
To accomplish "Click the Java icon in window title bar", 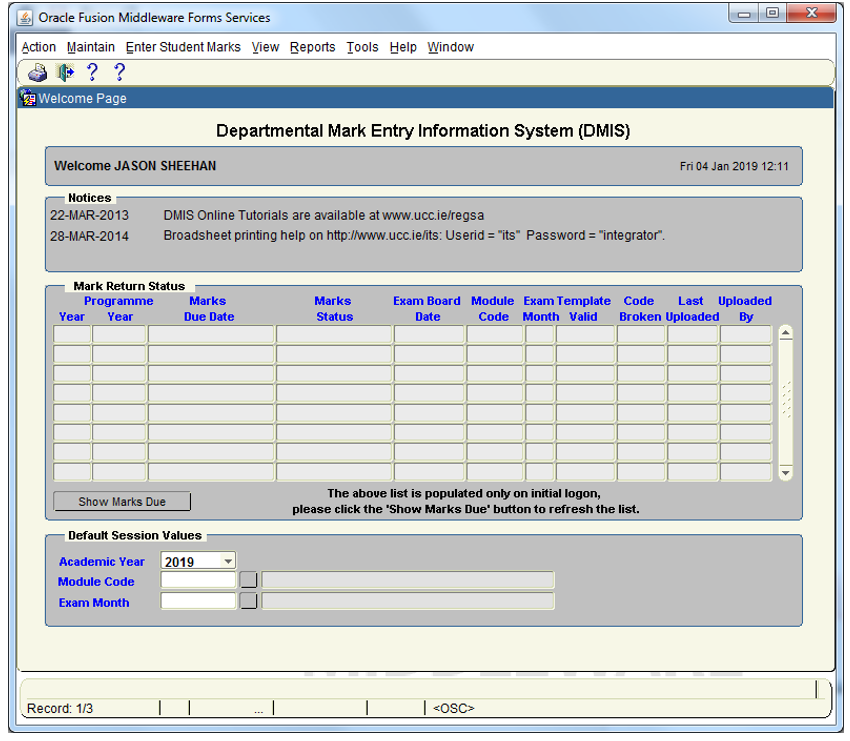I will [25, 17].
